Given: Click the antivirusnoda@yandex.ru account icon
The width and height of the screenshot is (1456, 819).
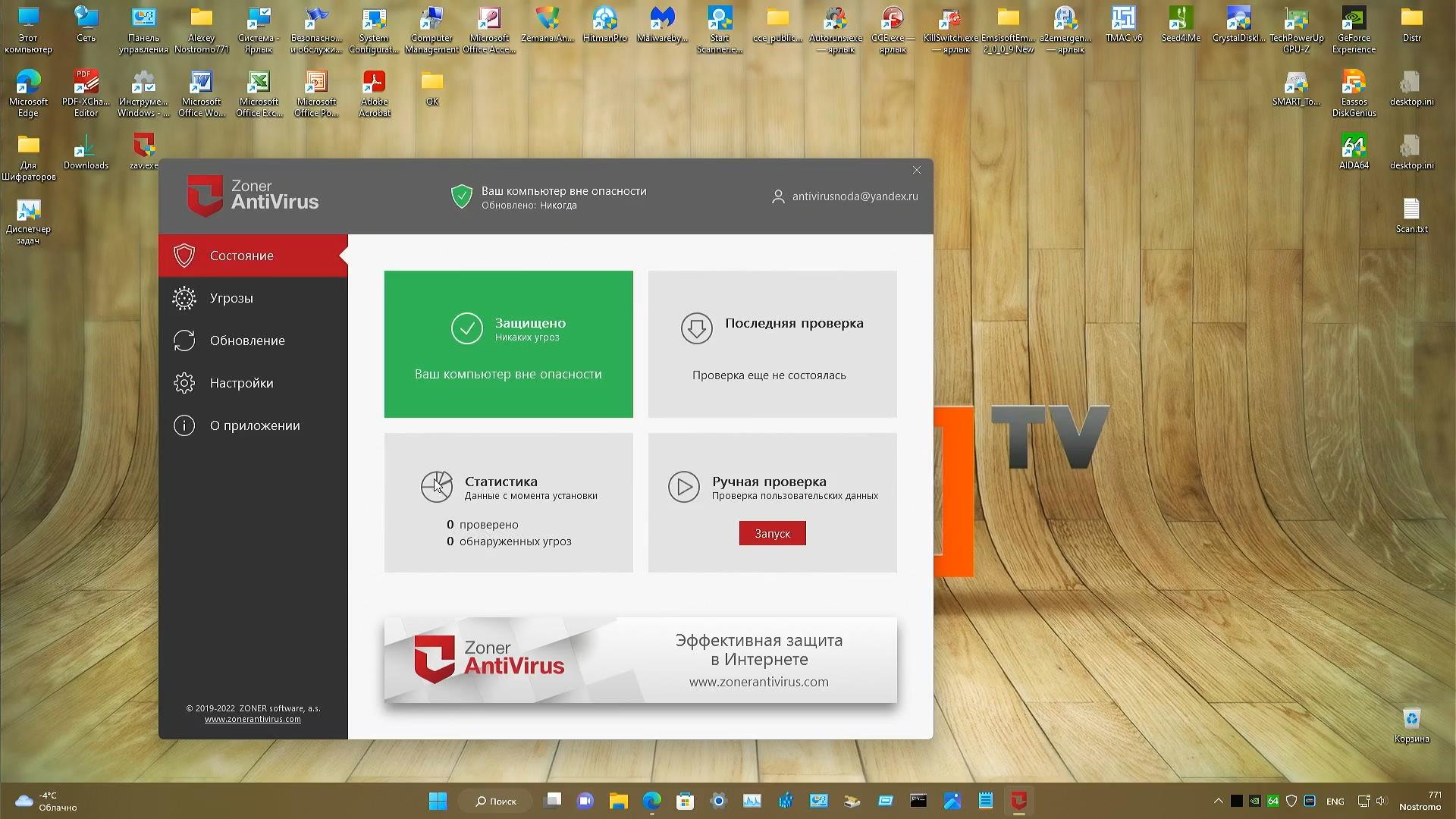Looking at the screenshot, I should click(x=777, y=196).
